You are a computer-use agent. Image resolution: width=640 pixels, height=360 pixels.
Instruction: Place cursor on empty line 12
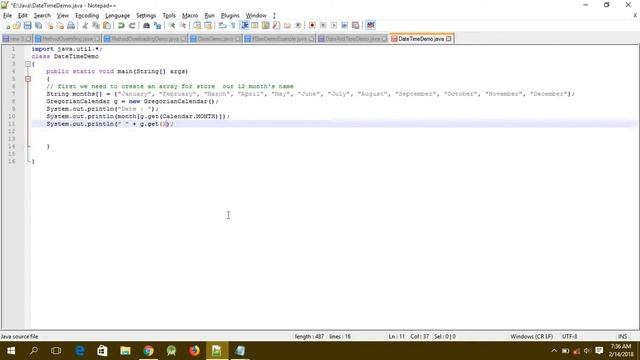[334, 131]
